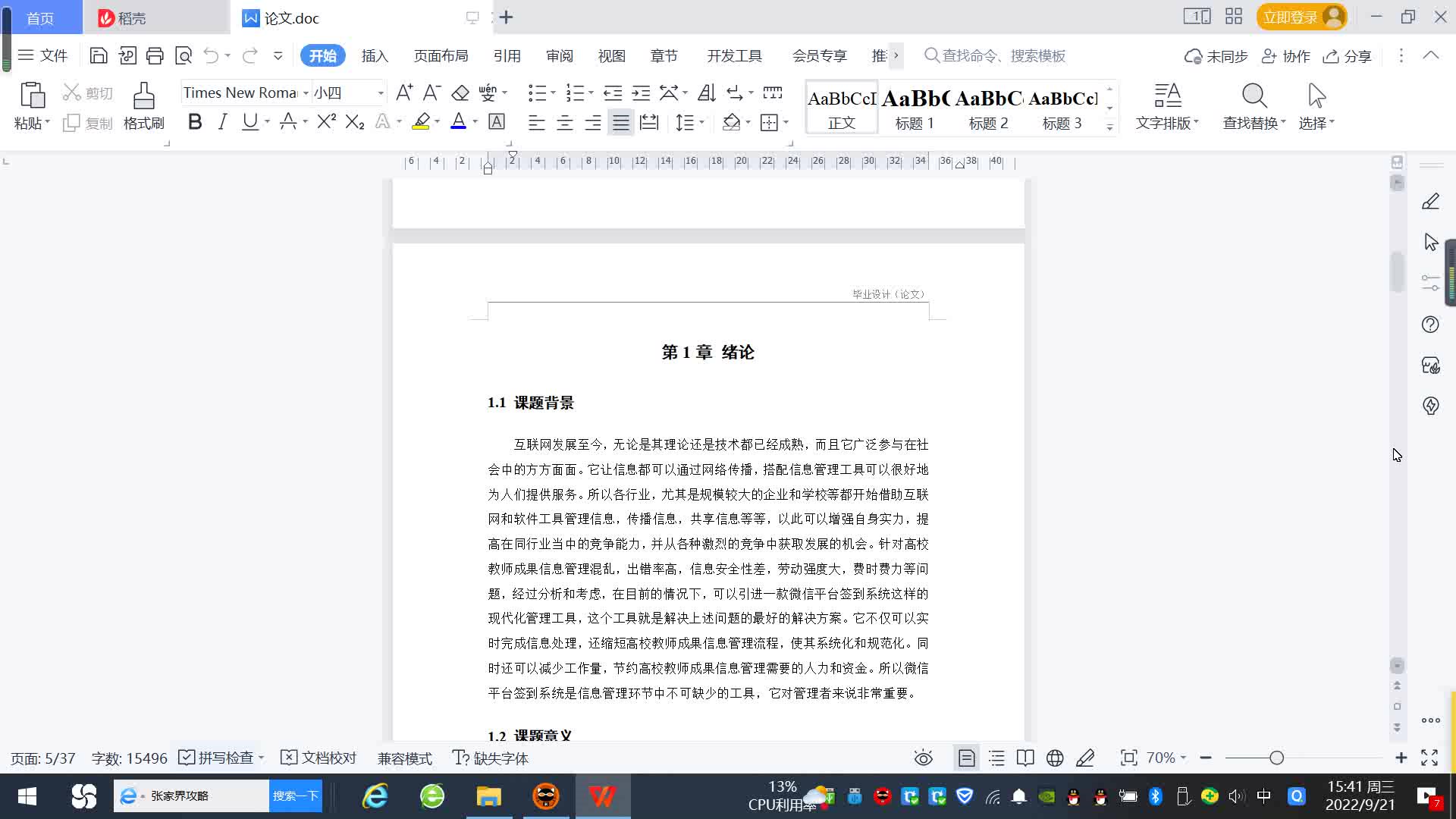Expand the font size dropdown
Image resolution: width=1456 pixels, height=819 pixels.
(x=381, y=93)
